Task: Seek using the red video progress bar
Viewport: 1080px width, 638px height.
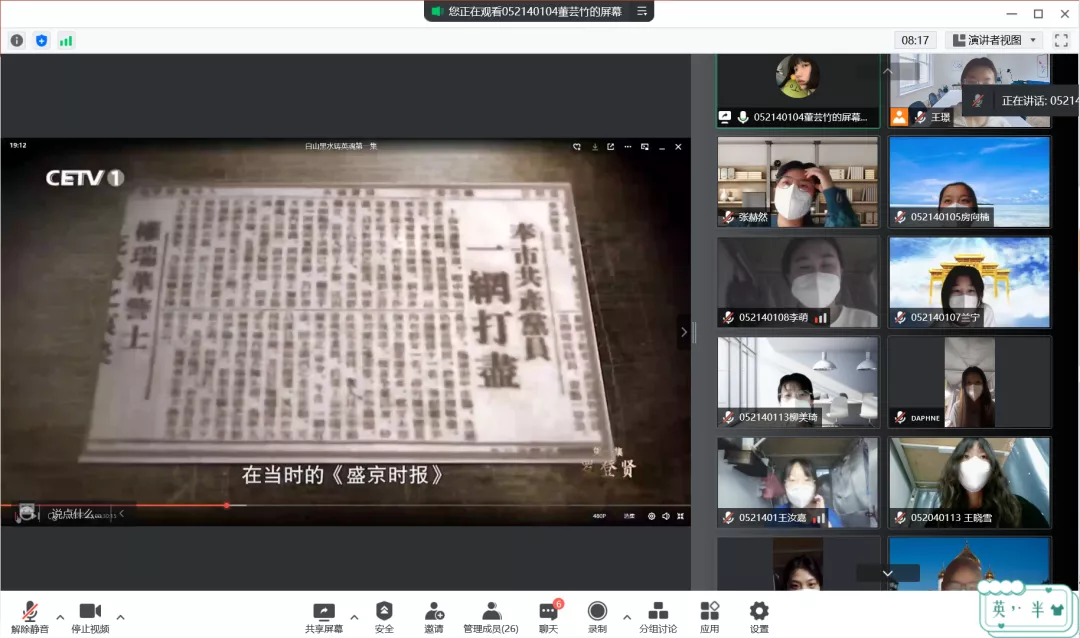Action: (x=345, y=506)
